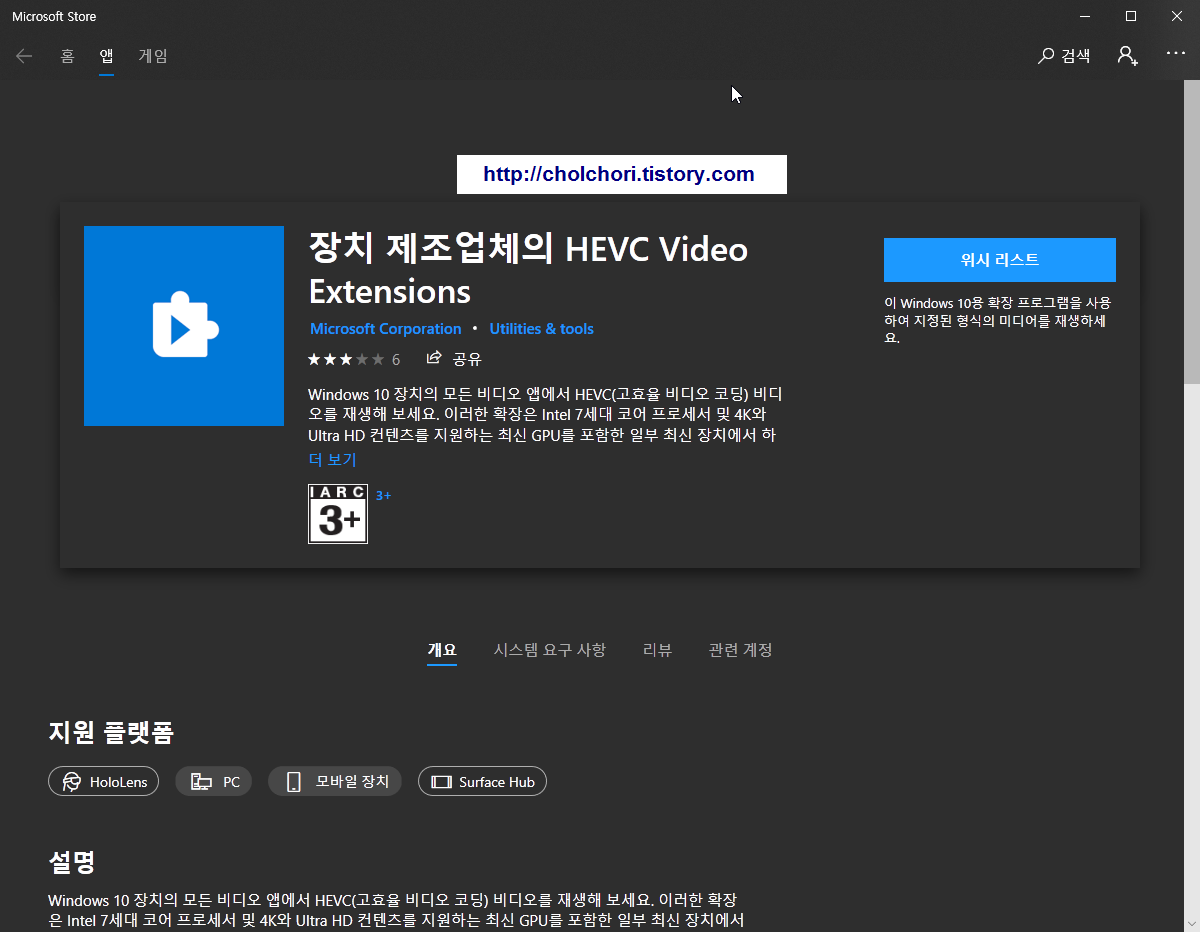Click the 설명 heading
1200x932 pixels.
click(72, 862)
